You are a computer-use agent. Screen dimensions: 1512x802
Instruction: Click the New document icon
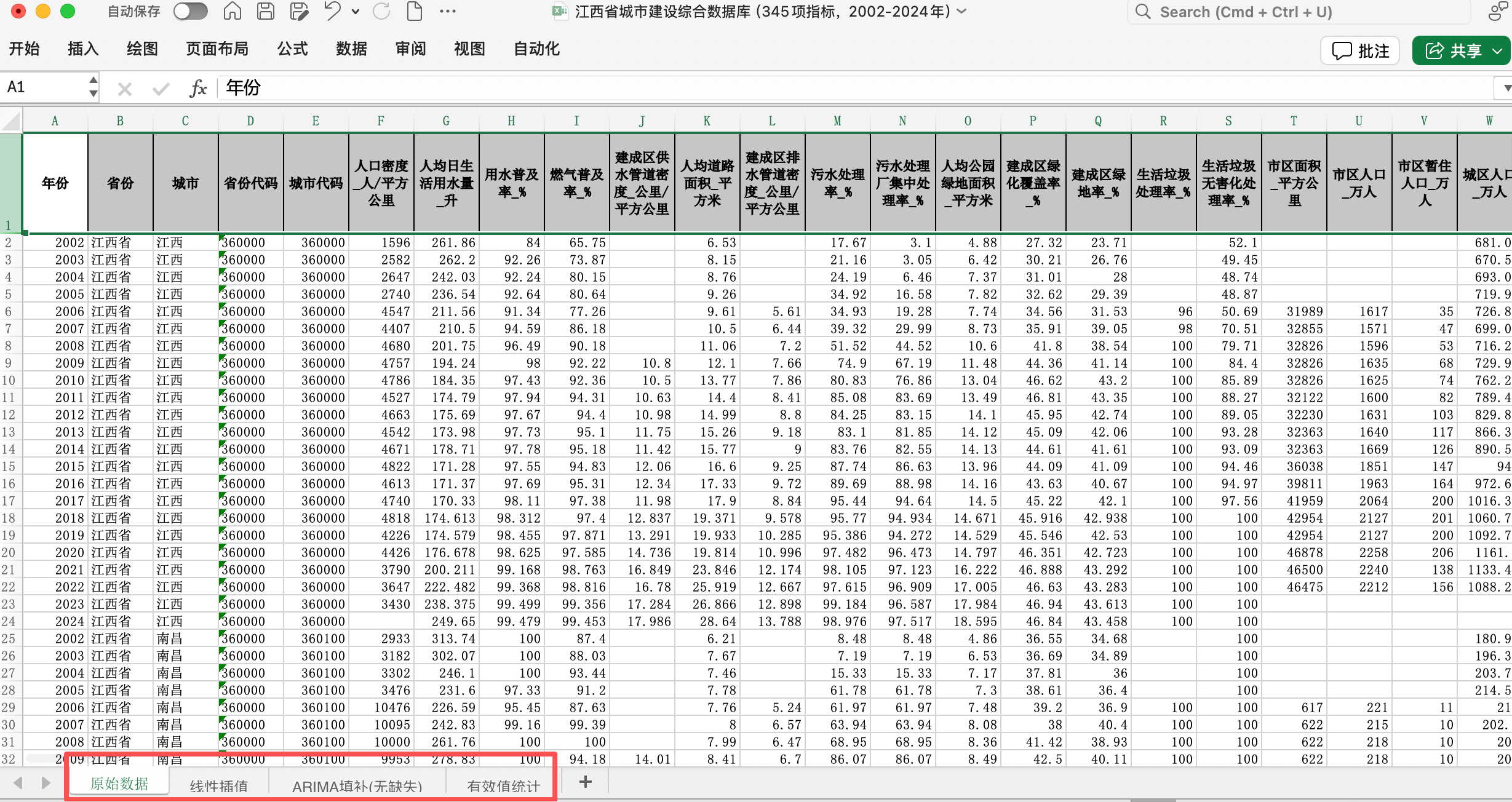(x=415, y=11)
